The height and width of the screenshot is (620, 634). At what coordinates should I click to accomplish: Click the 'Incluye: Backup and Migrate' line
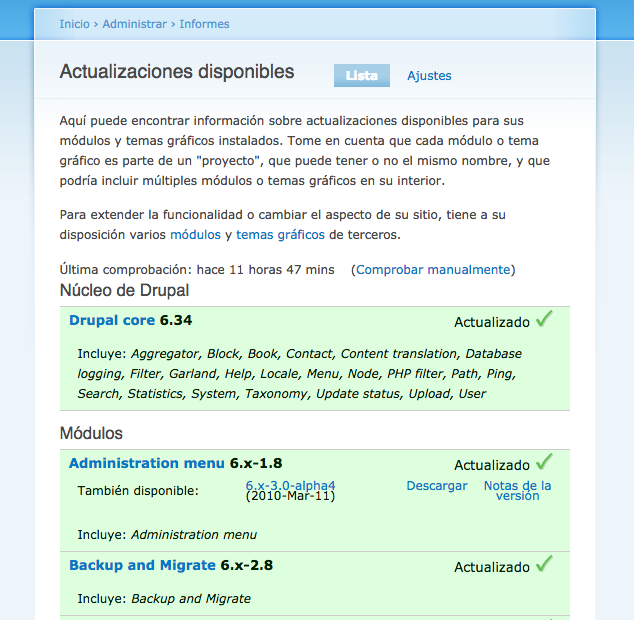click(164, 599)
